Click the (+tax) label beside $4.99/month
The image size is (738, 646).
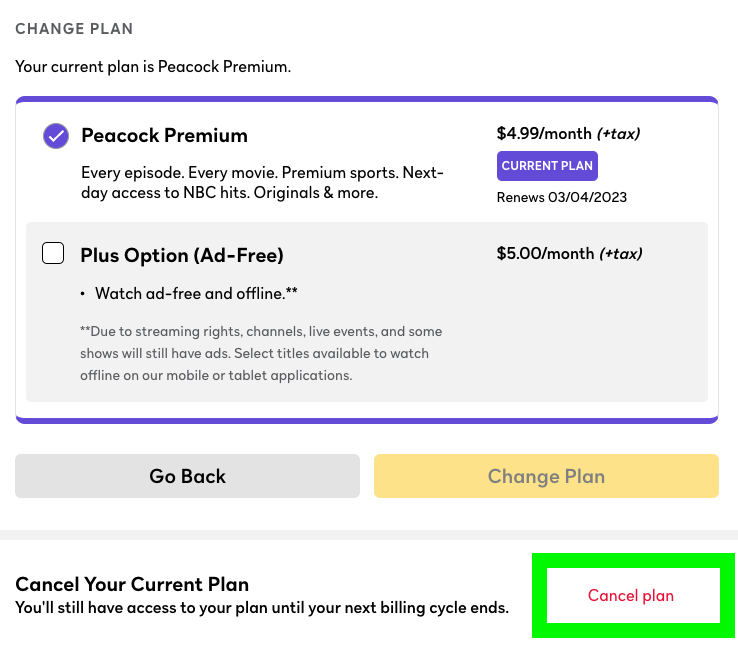[x=618, y=134]
